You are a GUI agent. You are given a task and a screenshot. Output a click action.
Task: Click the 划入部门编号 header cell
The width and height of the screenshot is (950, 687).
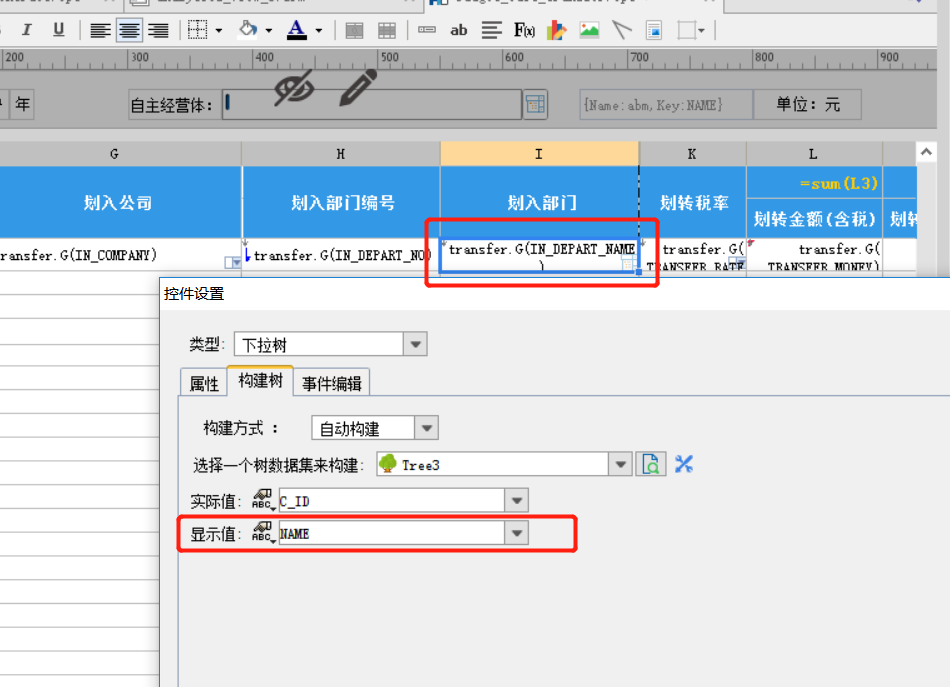(x=342, y=202)
